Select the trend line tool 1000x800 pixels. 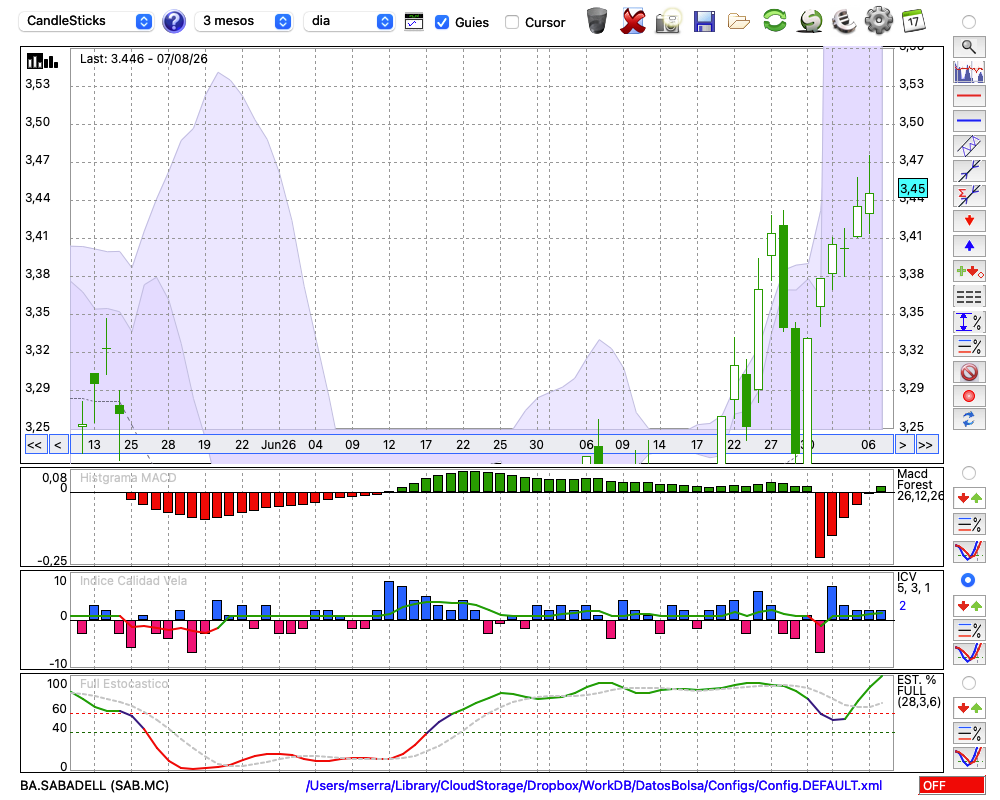pyautogui.click(x=969, y=171)
